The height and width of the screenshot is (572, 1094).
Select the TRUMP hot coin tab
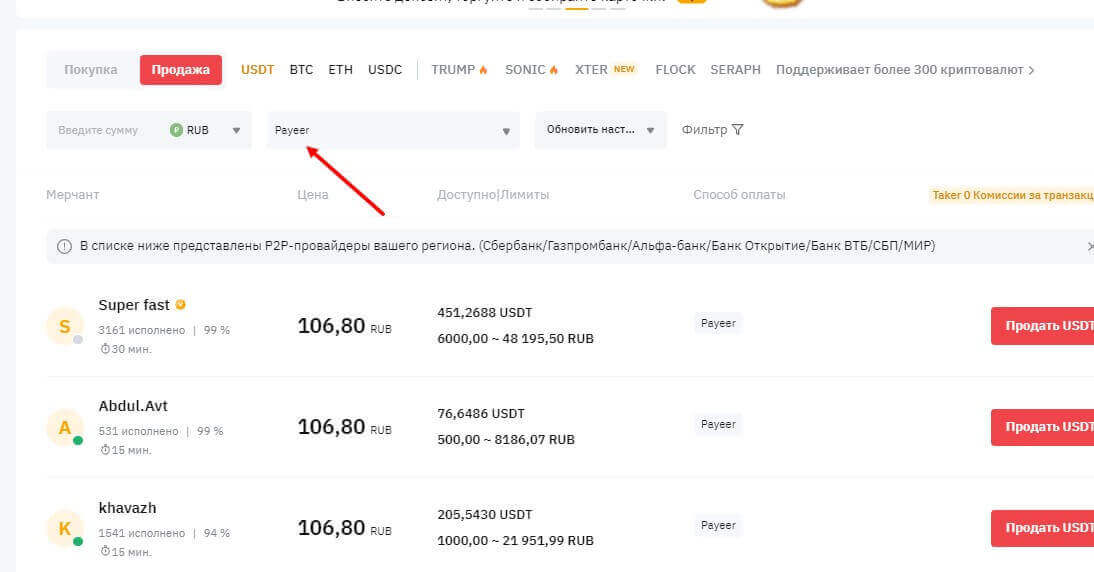459,70
